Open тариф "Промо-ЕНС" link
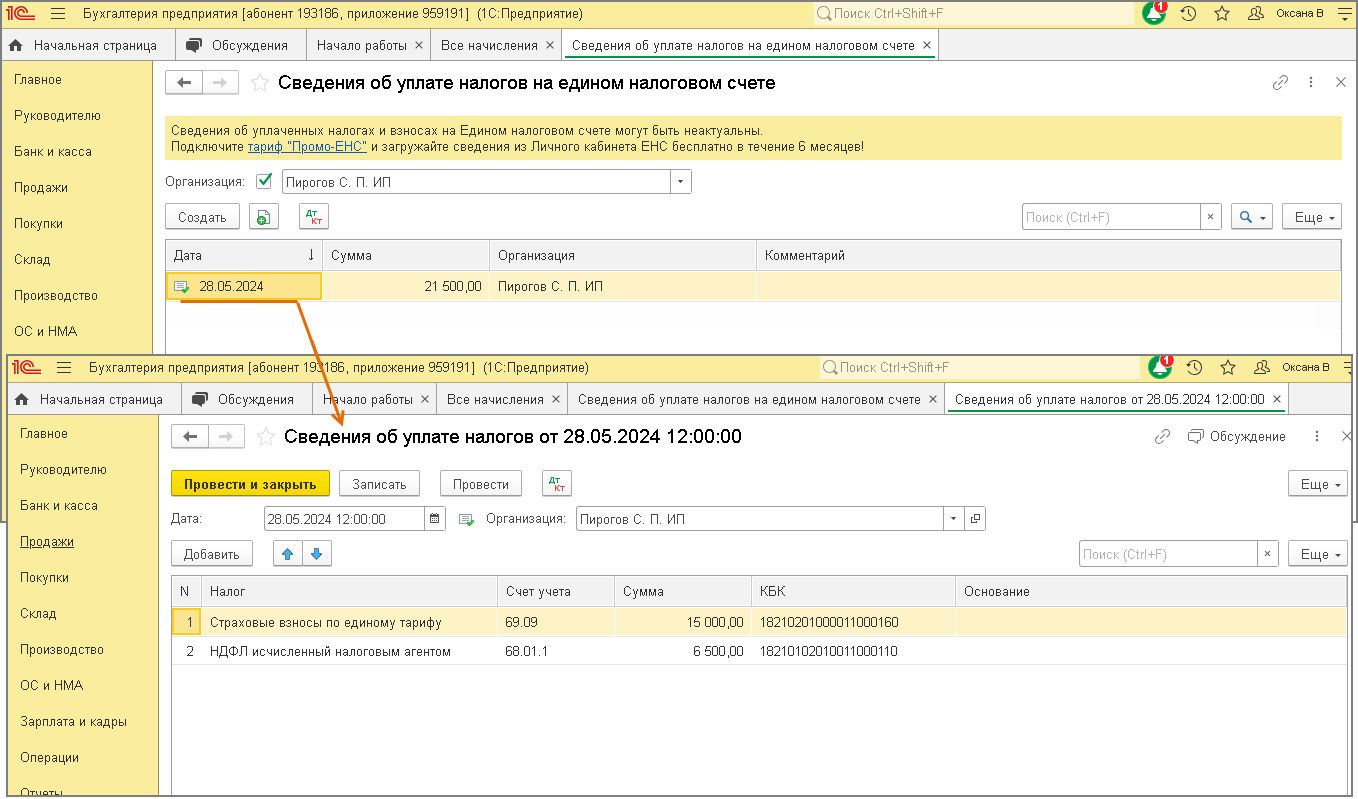This screenshot has width=1358, height=799. click(308, 146)
